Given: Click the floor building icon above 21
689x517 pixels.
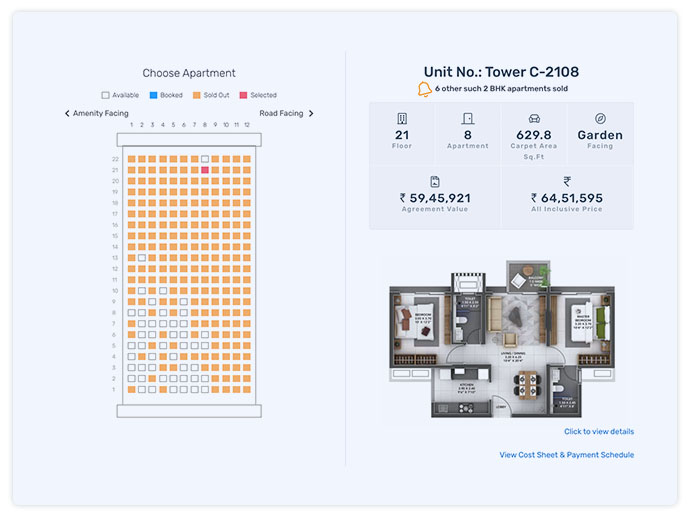Looking at the screenshot, I should [x=402, y=118].
